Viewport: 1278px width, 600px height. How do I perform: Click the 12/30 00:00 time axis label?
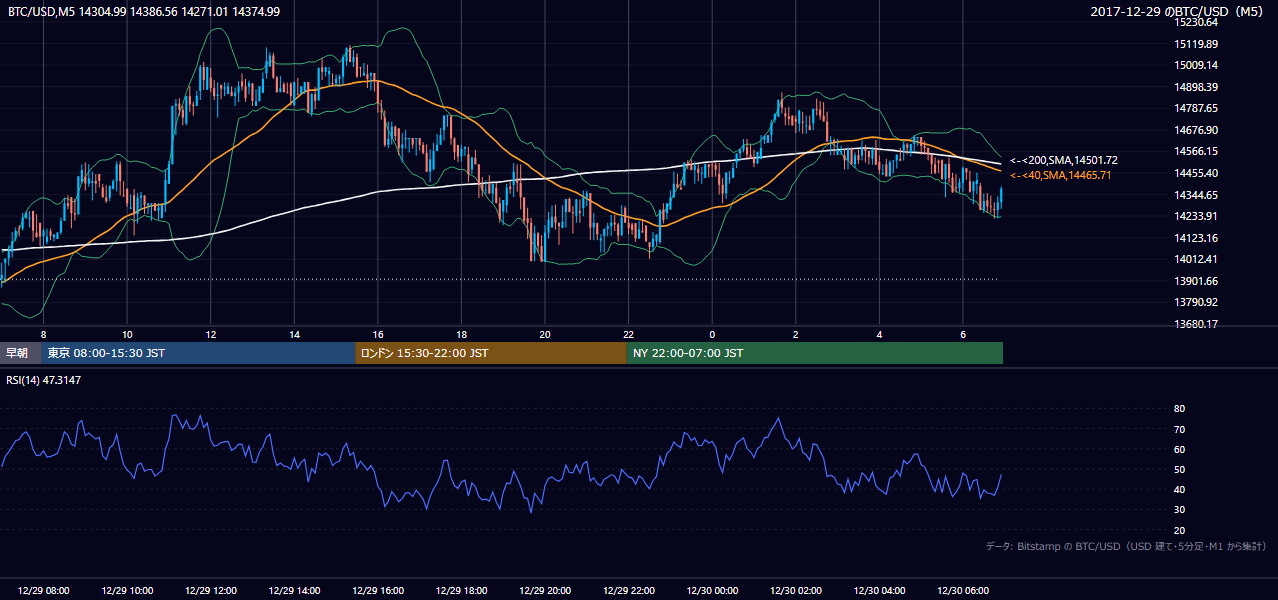(713, 591)
